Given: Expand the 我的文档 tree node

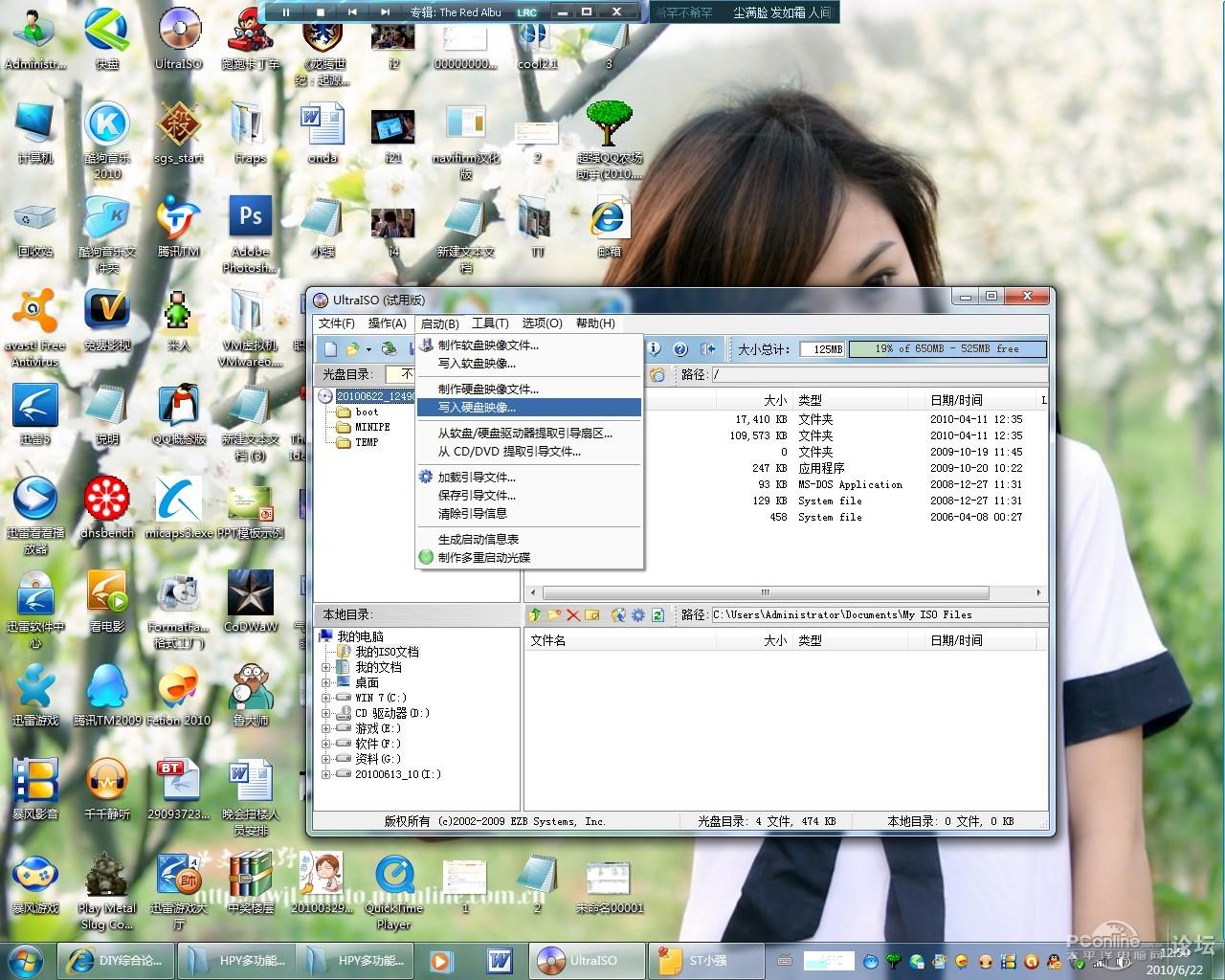Looking at the screenshot, I should [x=326, y=667].
